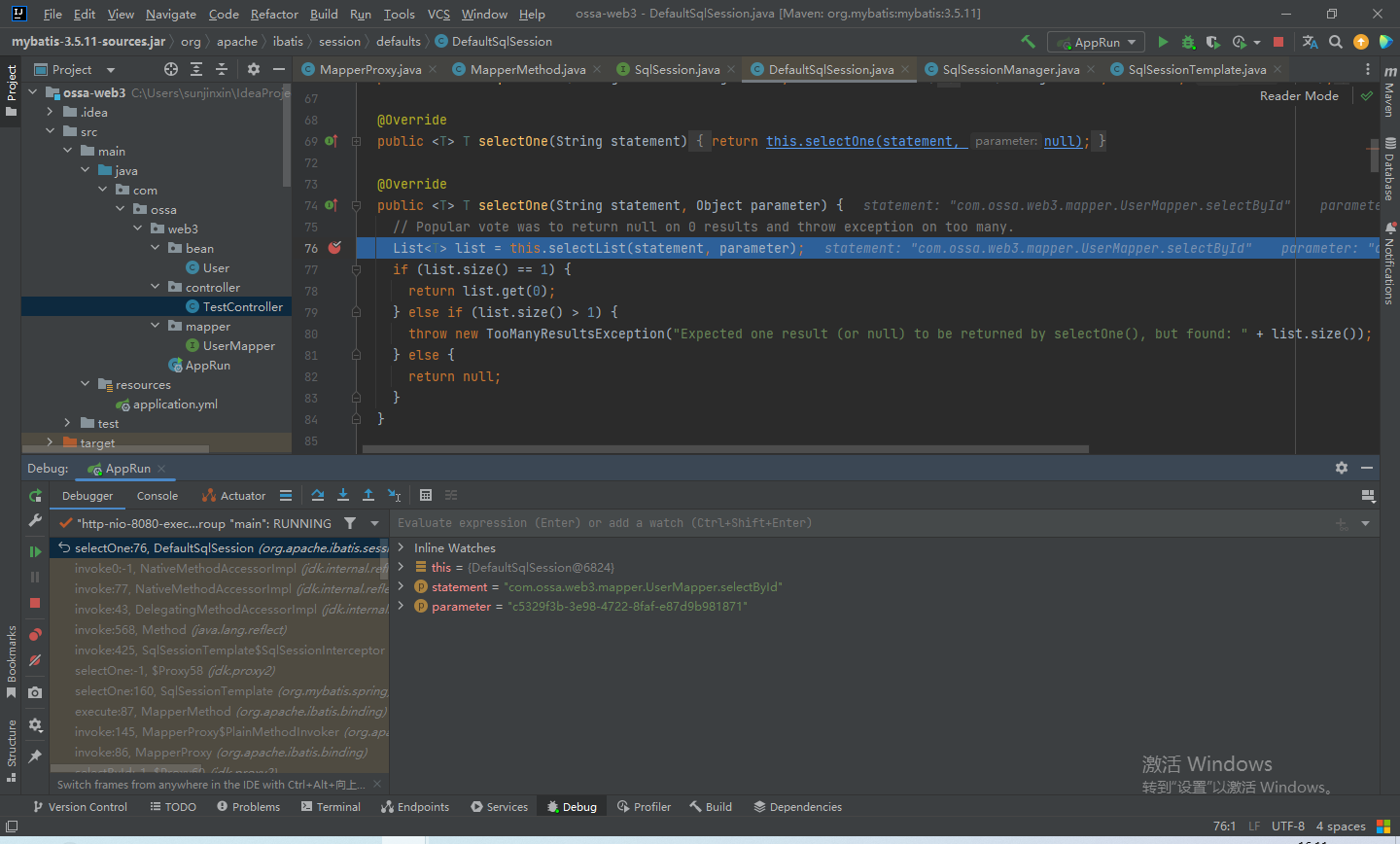This screenshot has width=1400, height=844.
Task: Rerun AppRun in debug panel
Action: (35, 495)
